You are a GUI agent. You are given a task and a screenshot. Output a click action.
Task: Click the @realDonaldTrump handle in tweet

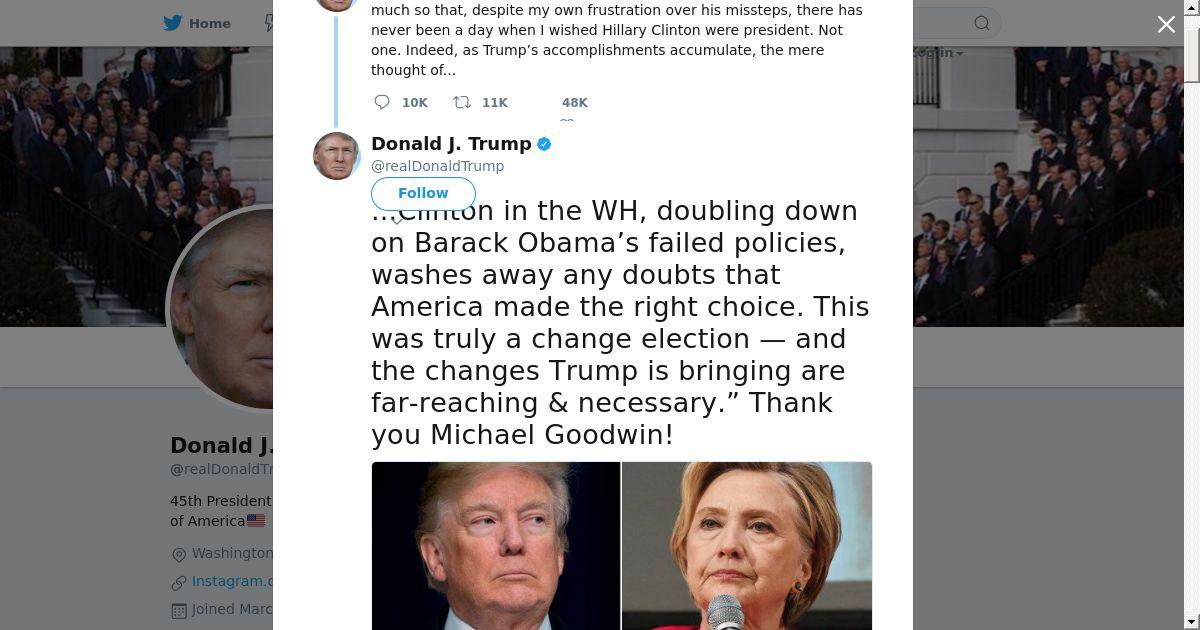click(437, 166)
